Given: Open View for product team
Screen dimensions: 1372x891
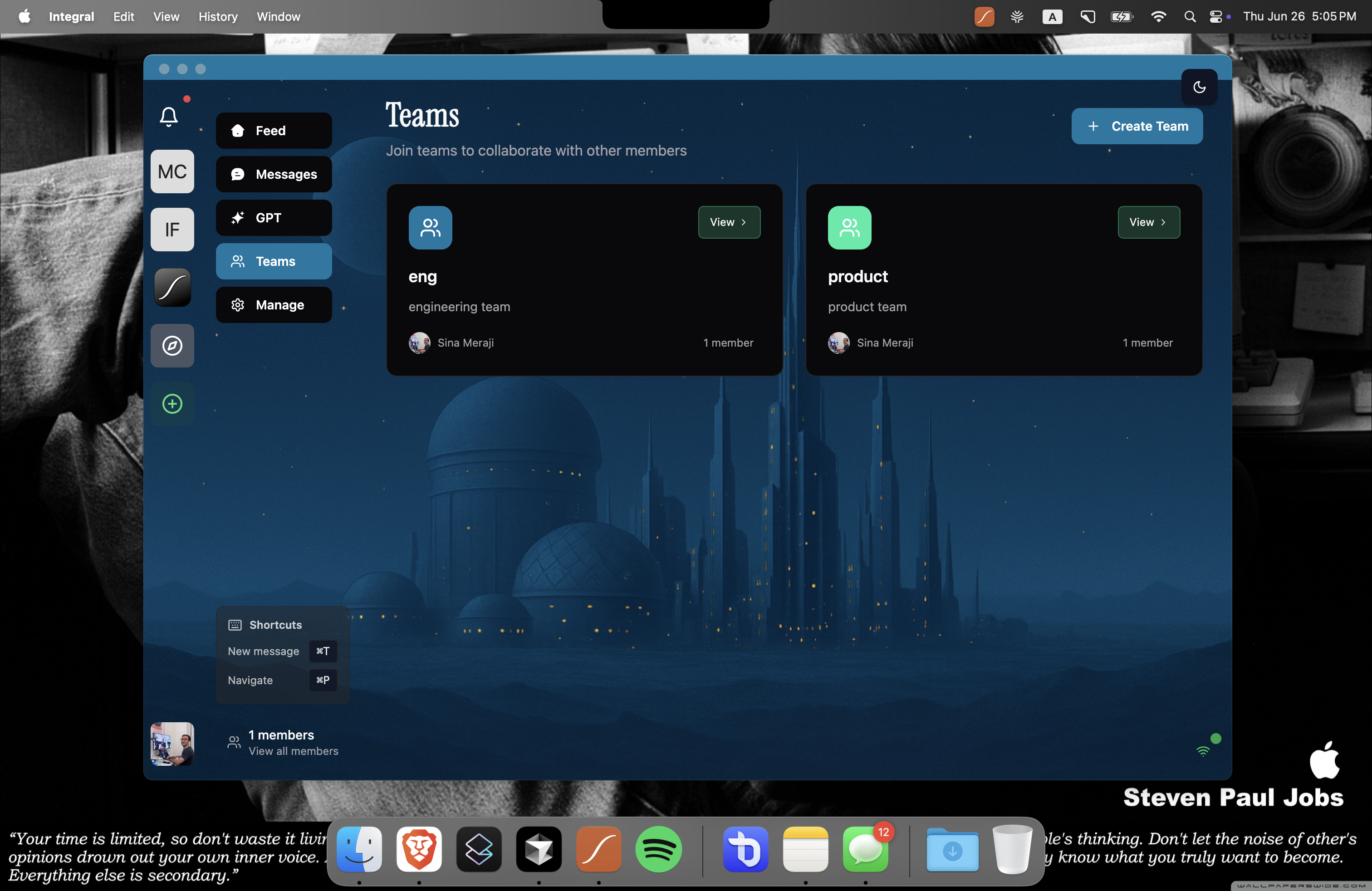Looking at the screenshot, I should point(1148,222).
